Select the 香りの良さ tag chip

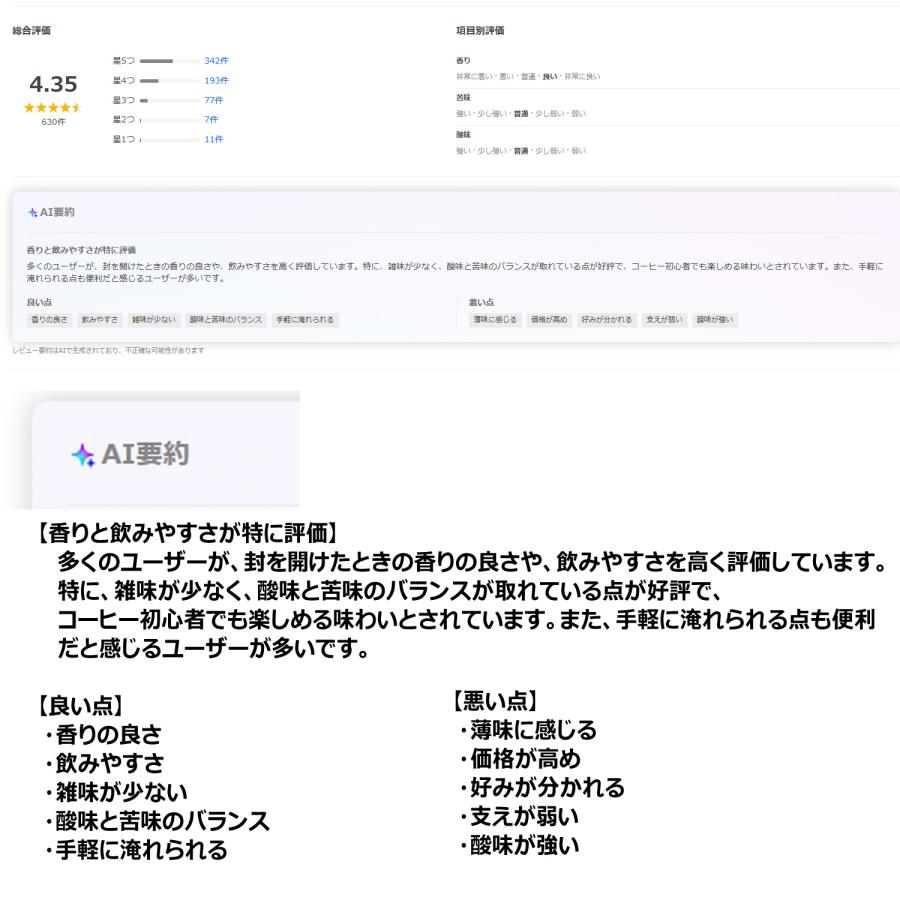(52, 320)
